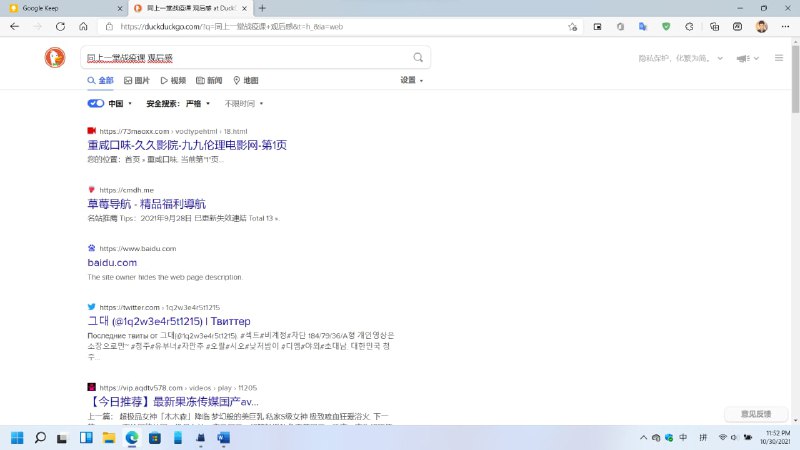Click the lock site-info icon in address bar
The width and height of the screenshot is (800, 450).
point(109,27)
